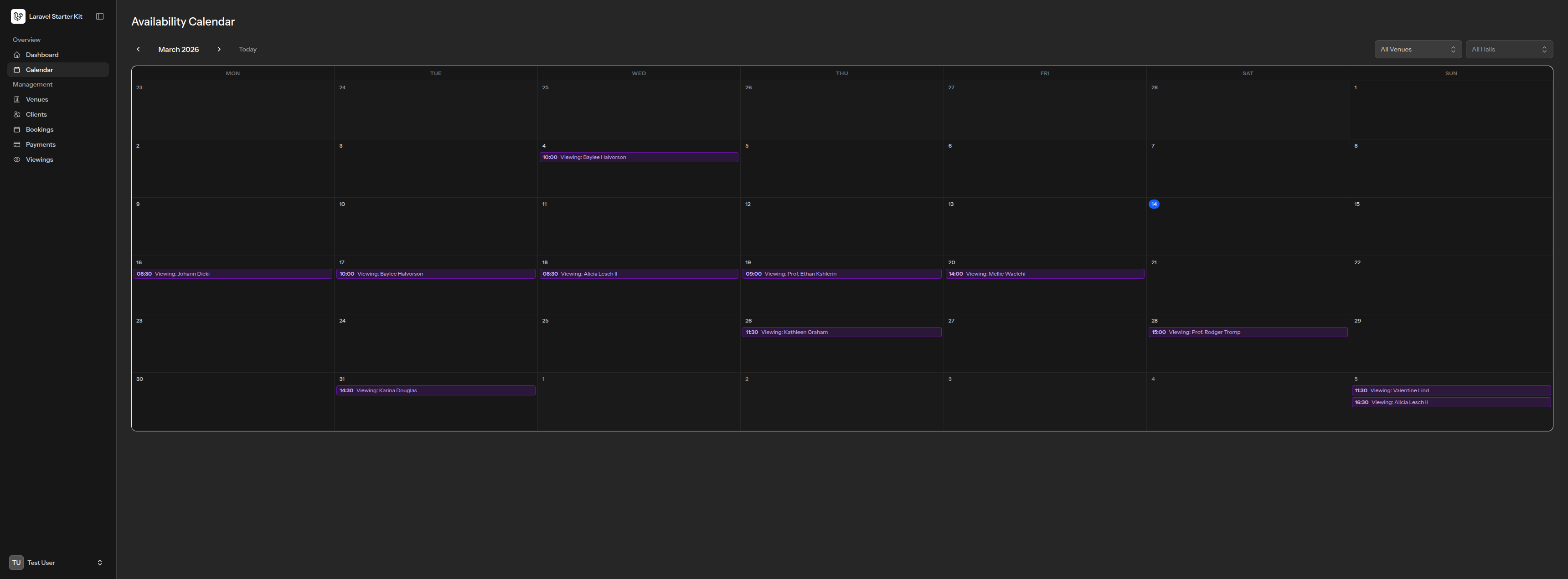
Task: Open the All Venues dropdown
Action: click(x=1418, y=49)
